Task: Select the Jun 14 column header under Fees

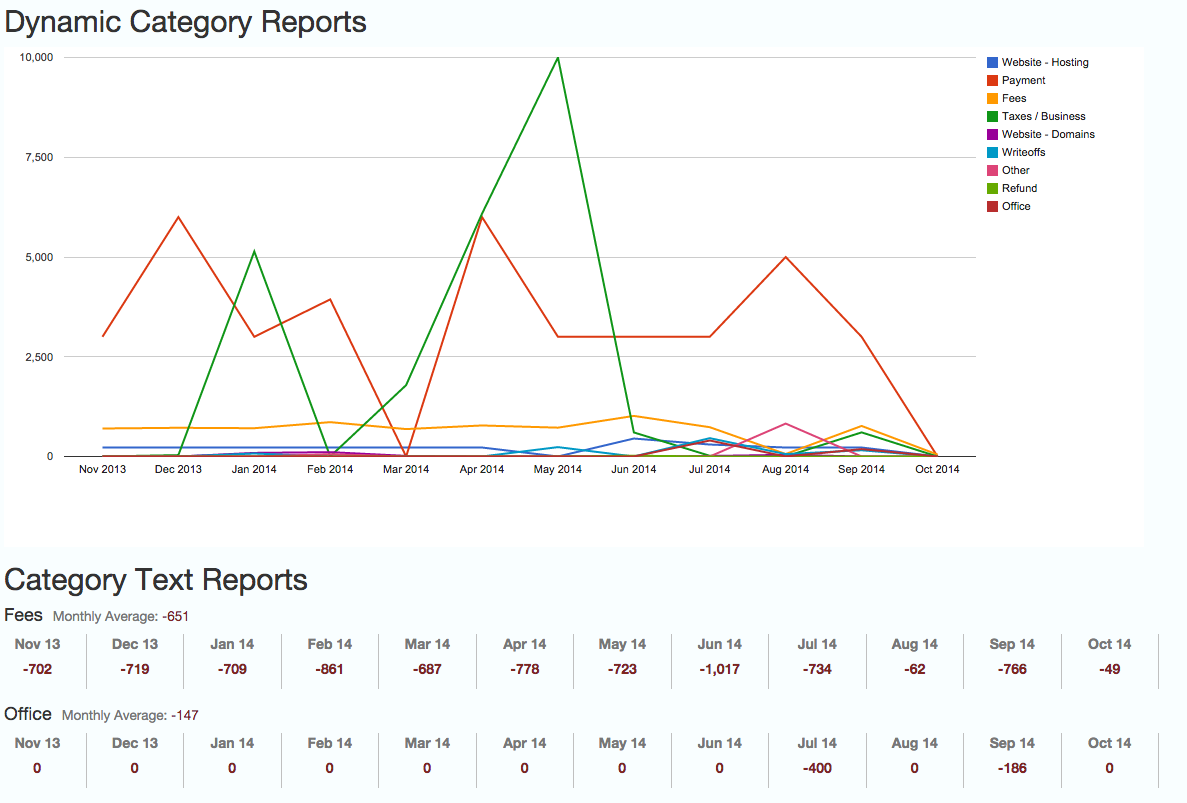Action: point(719,644)
